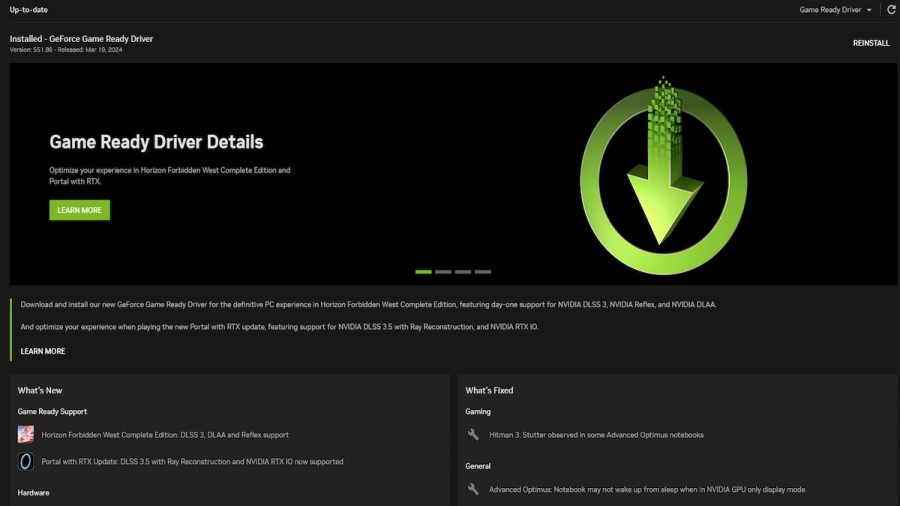Open the Game Ready Driver dropdown
The height and width of the screenshot is (506, 900).
[x=836, y=10]
